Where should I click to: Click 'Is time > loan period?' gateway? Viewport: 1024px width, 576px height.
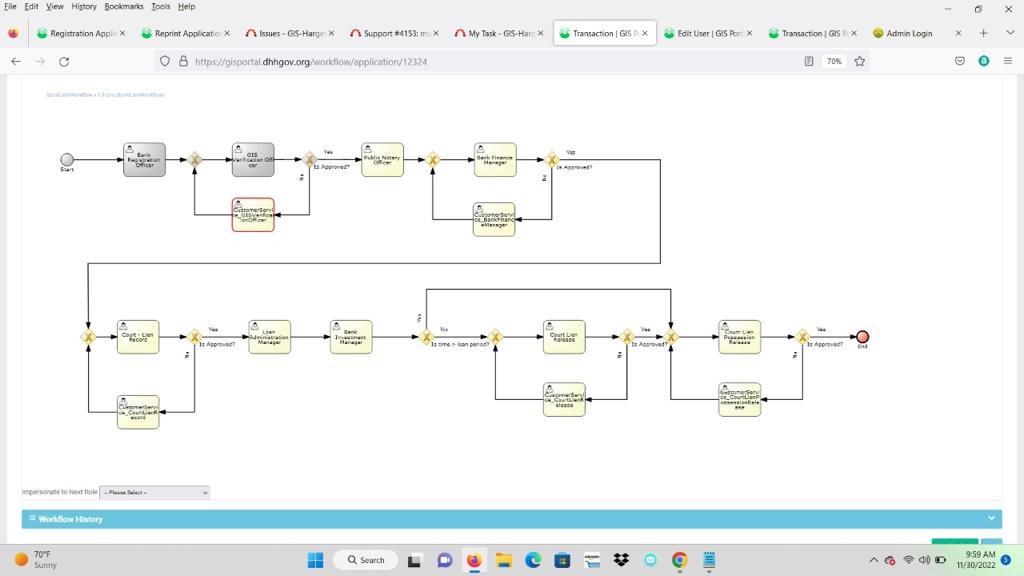(x=426, y=337)
